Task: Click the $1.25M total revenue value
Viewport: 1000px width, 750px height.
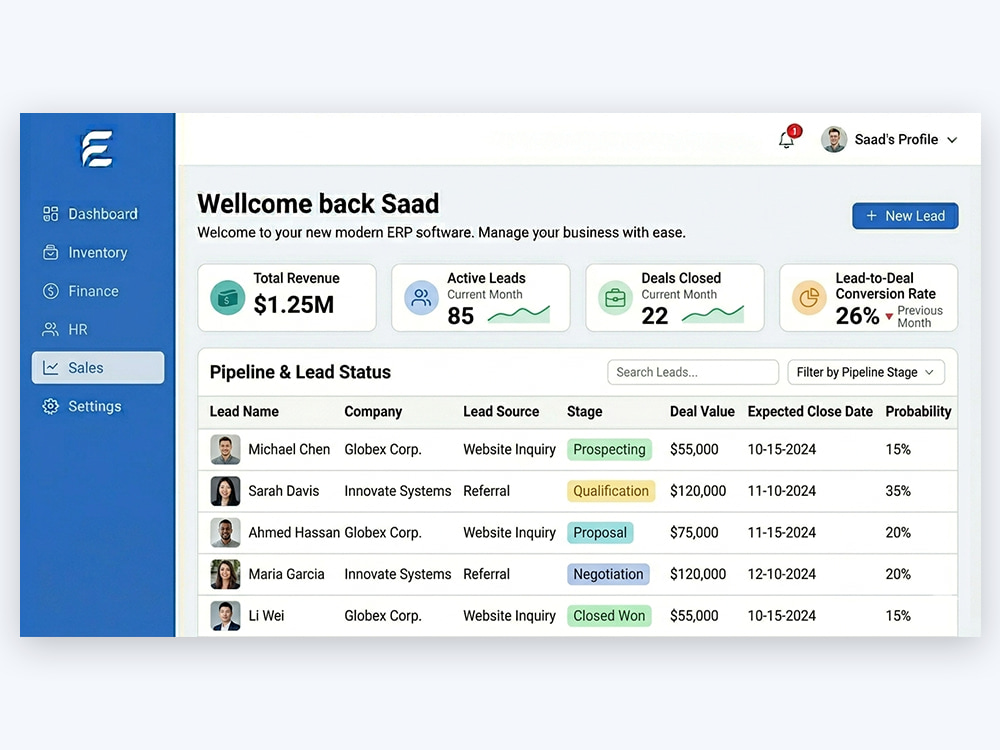Action: pyautogui.click(x=293, y=305)
